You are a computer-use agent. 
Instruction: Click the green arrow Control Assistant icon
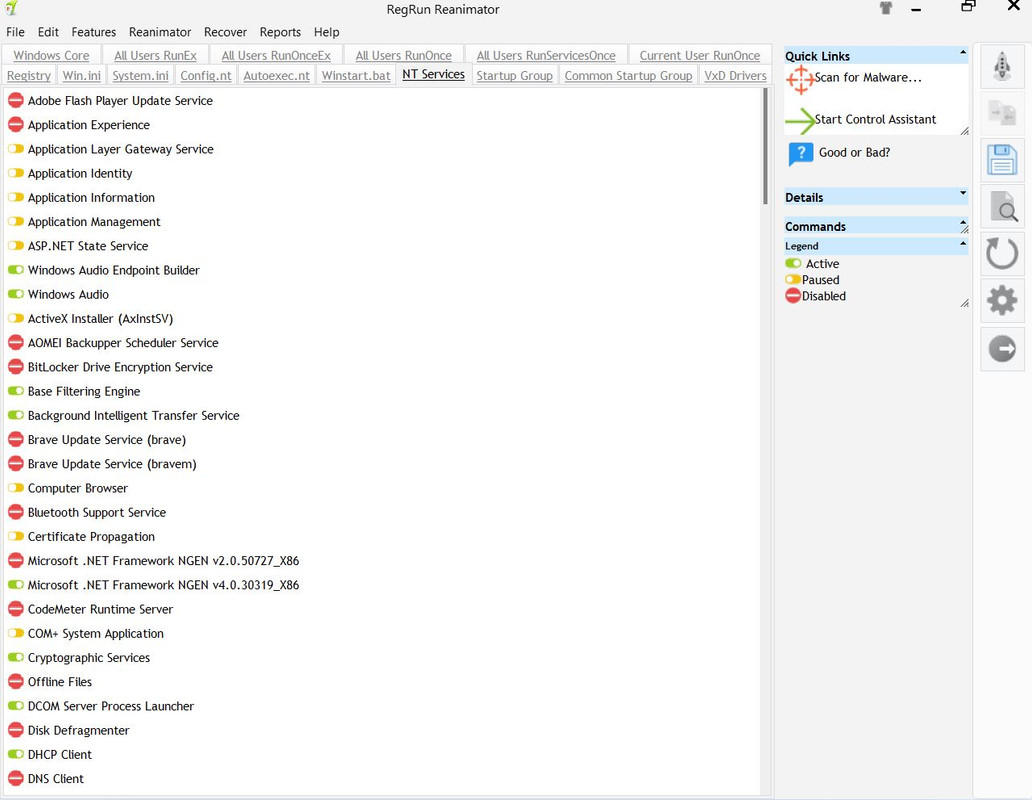coord(800,121)
